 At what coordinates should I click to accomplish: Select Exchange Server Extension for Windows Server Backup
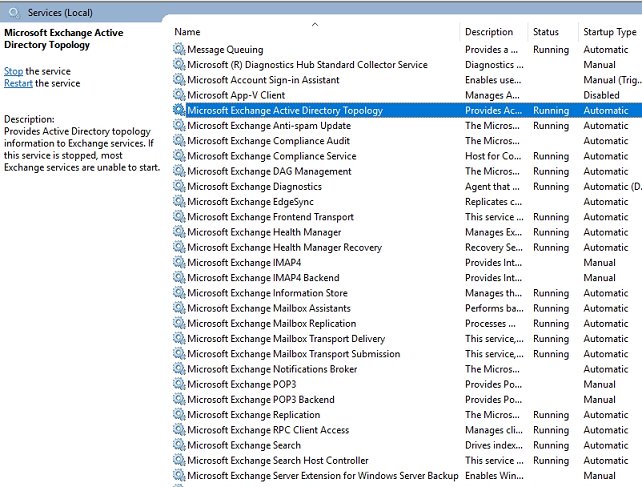point(323,476)
